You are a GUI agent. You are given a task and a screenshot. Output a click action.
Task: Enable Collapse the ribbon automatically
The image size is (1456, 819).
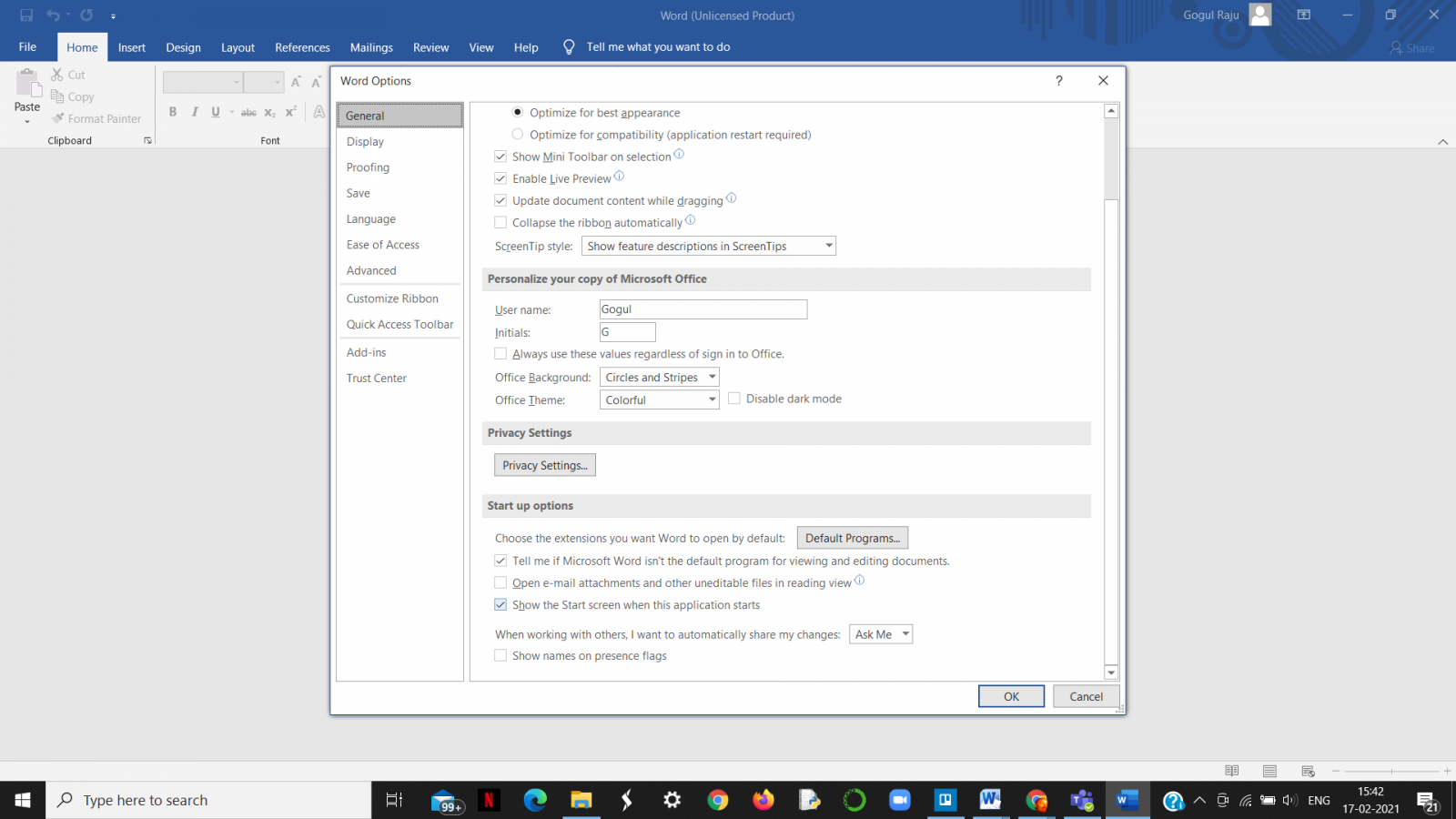click(500, 222)
